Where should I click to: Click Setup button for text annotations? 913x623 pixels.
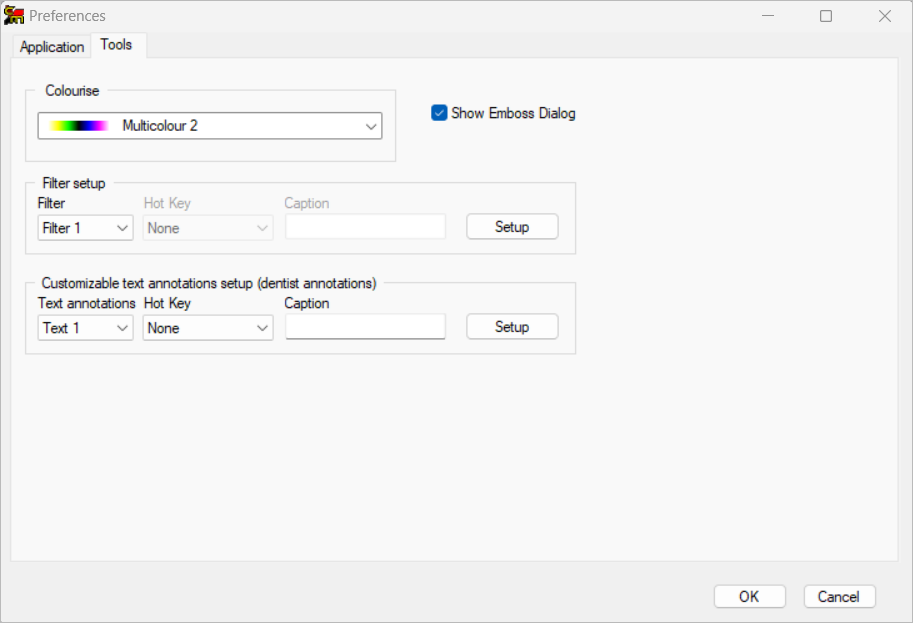512,327
